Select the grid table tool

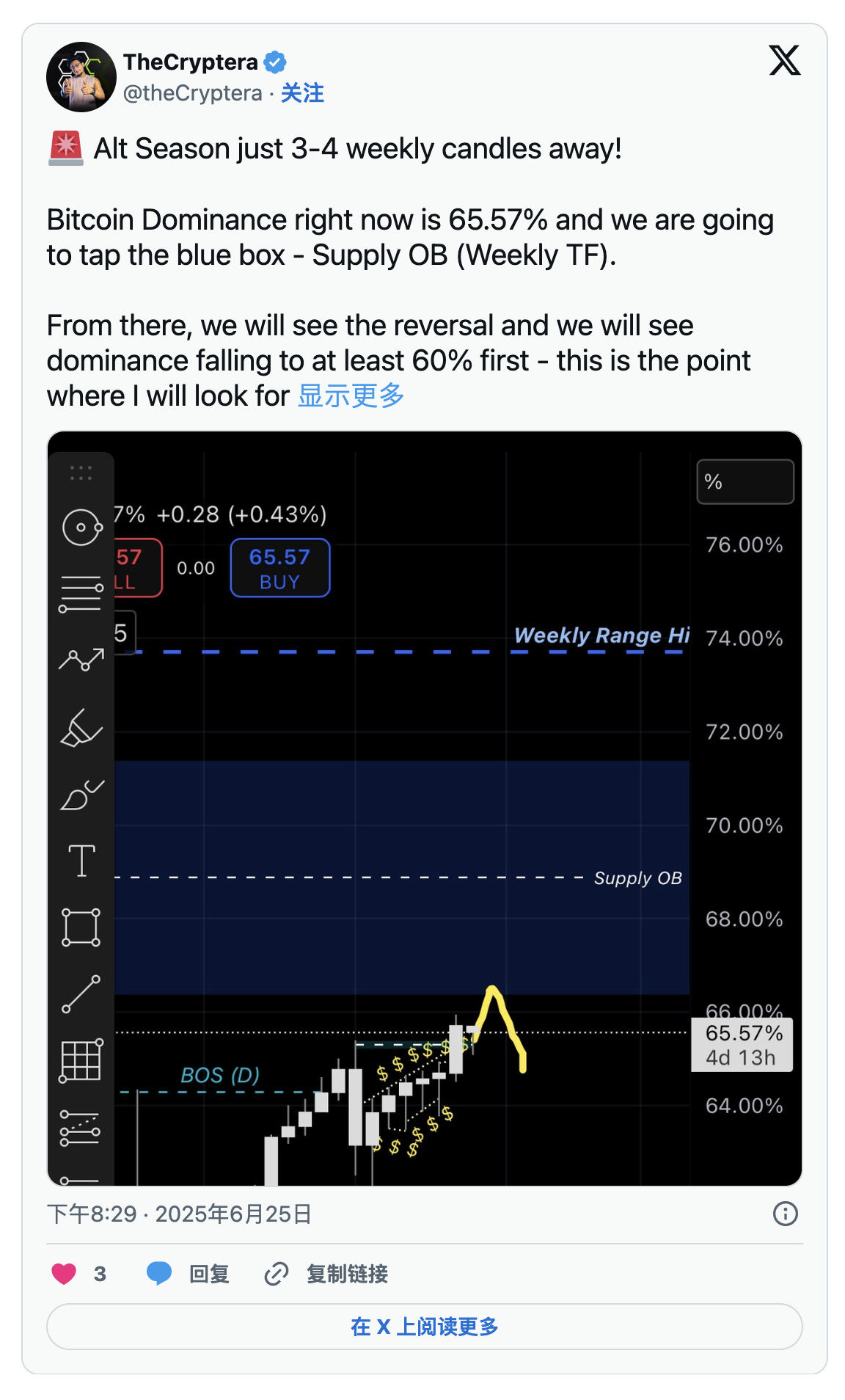point(81,1061)
